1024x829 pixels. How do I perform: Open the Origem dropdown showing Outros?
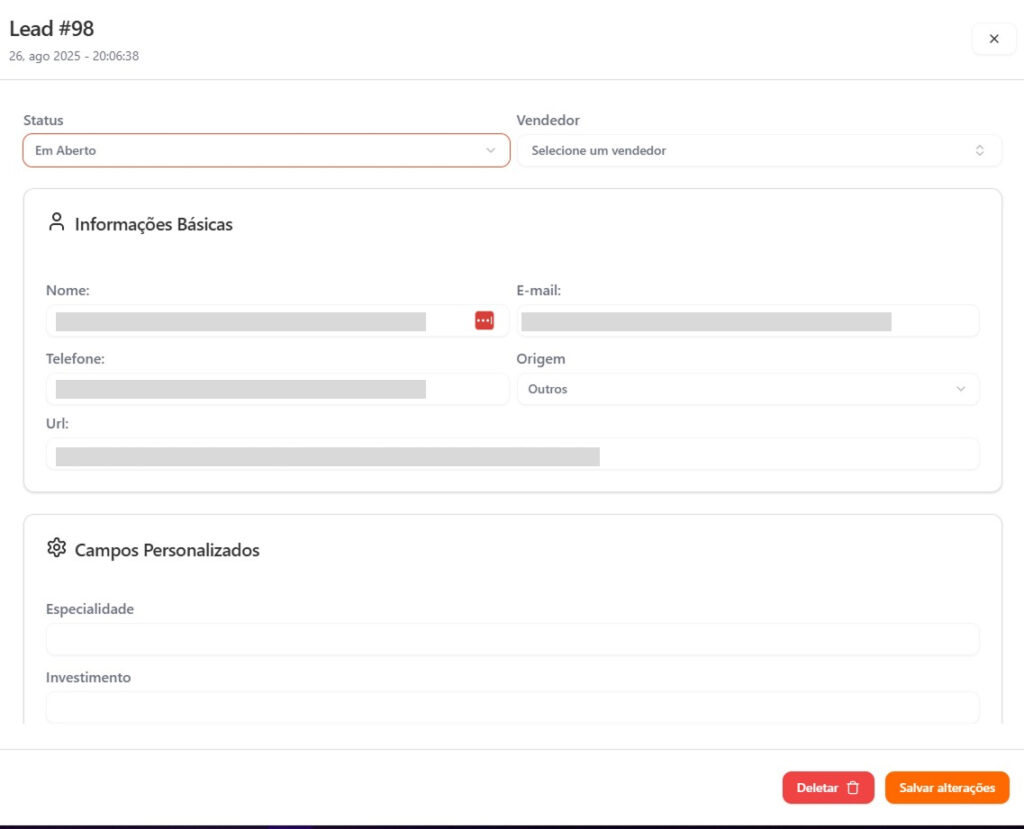pos(747,389)
